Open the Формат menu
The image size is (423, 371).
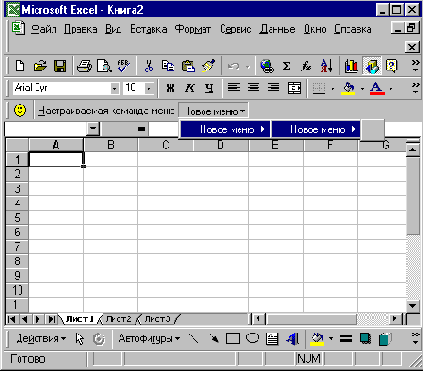click(193, 29)
